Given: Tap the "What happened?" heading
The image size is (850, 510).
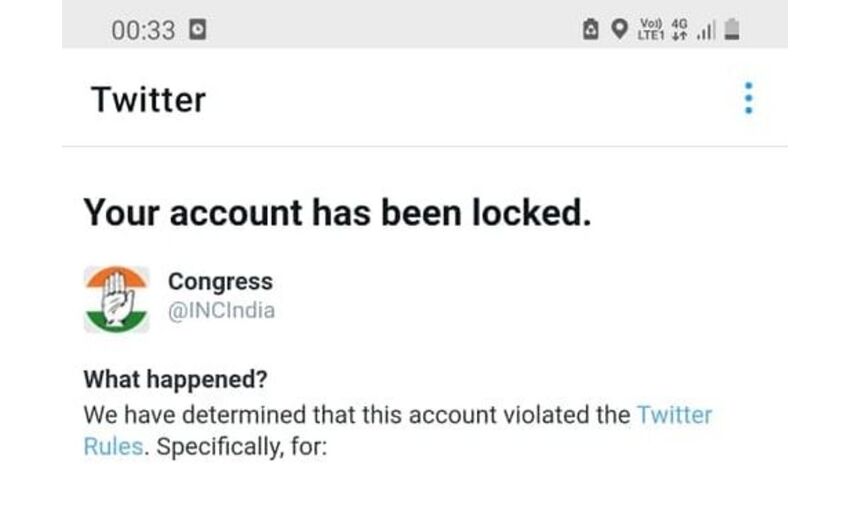Looking at the screenshot, I should click(x=176, y=380).
